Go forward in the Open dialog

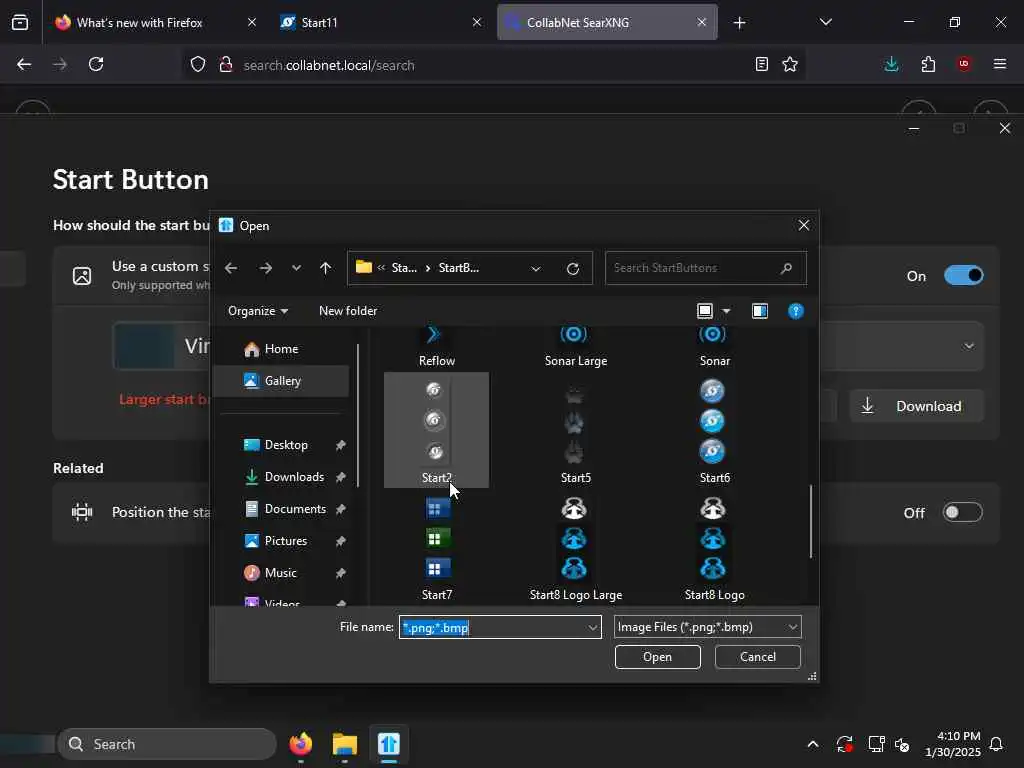[x=265, y=268]
